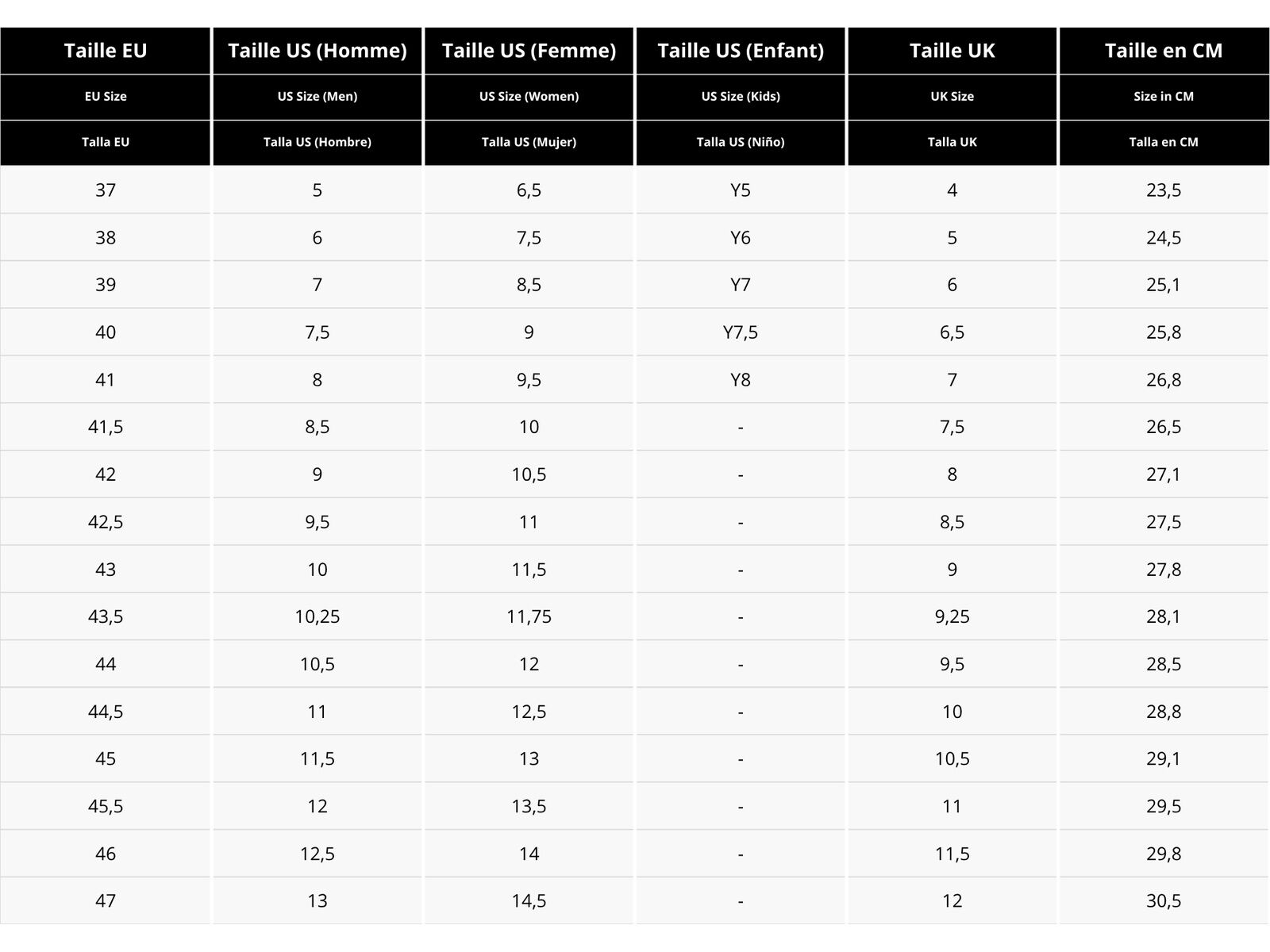
Task: Click the Y7,5 kids size cell
Action: [741, 332]
